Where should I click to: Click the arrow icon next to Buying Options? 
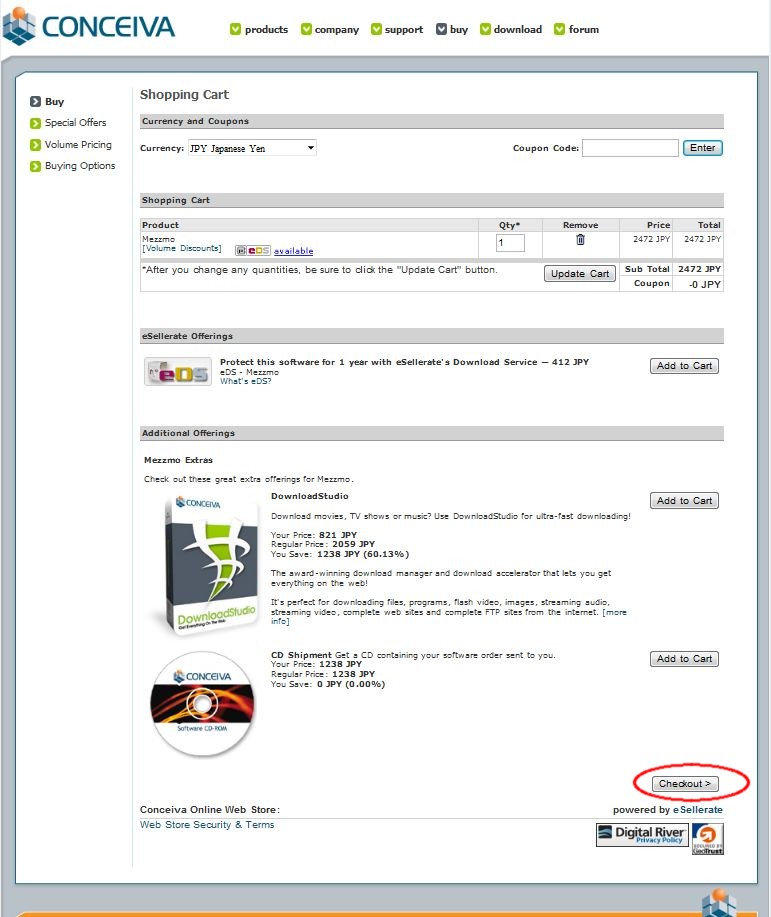coord(35,167)
